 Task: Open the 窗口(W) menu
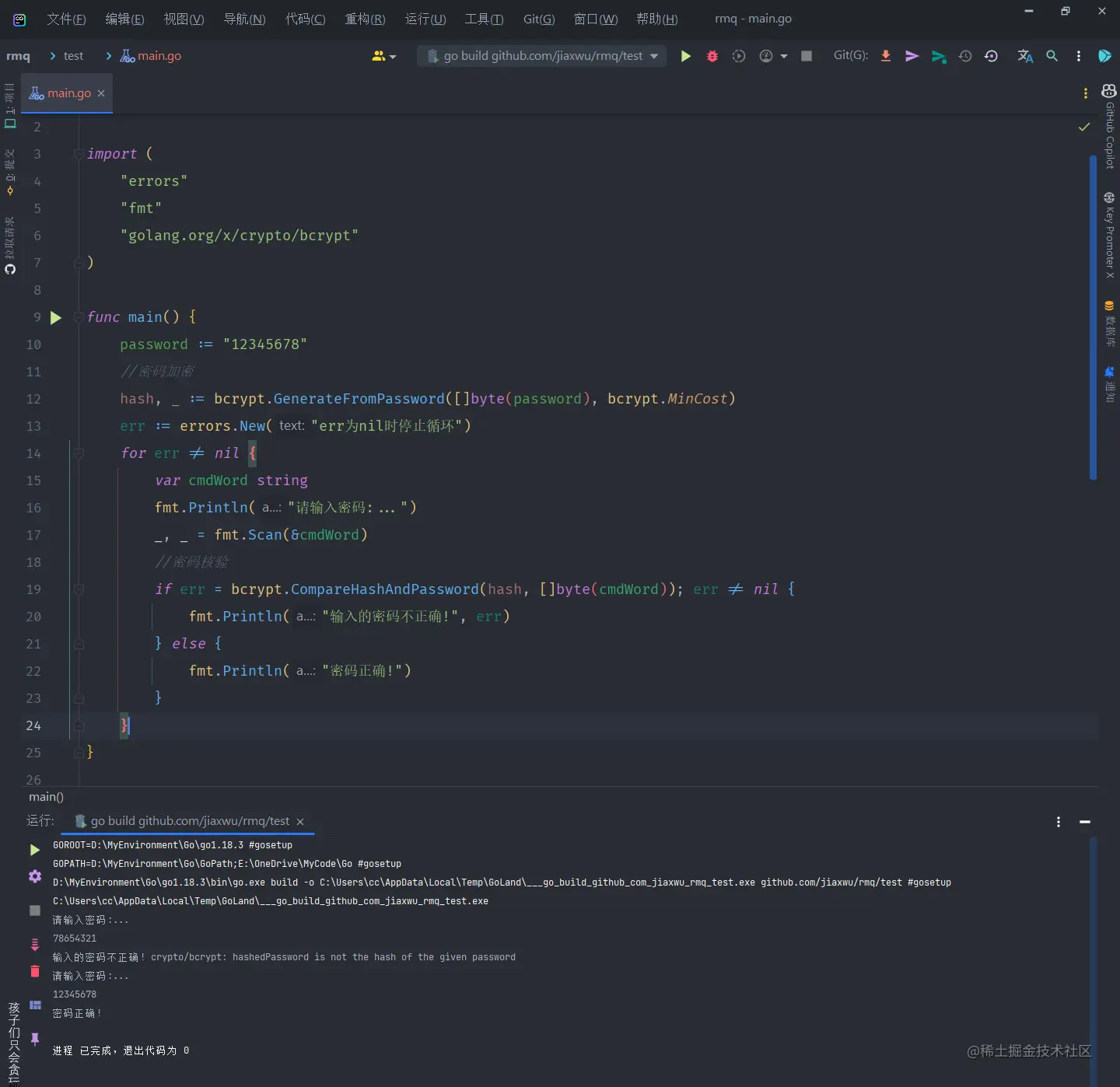[596, 19]
